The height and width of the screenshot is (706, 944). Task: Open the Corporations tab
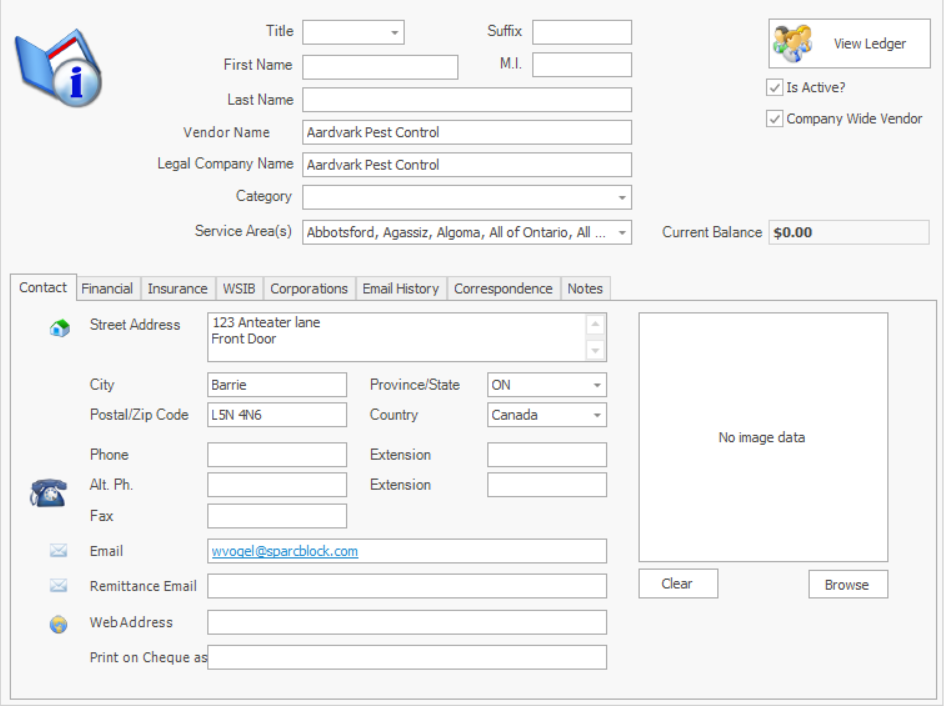(309, 289)
